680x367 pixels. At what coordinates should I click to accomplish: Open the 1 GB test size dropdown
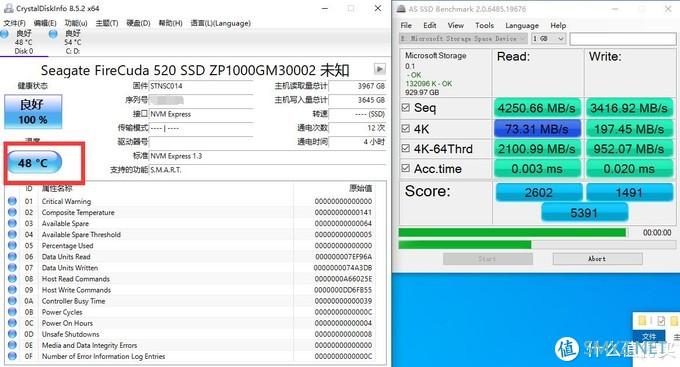[x=549, y=39]
